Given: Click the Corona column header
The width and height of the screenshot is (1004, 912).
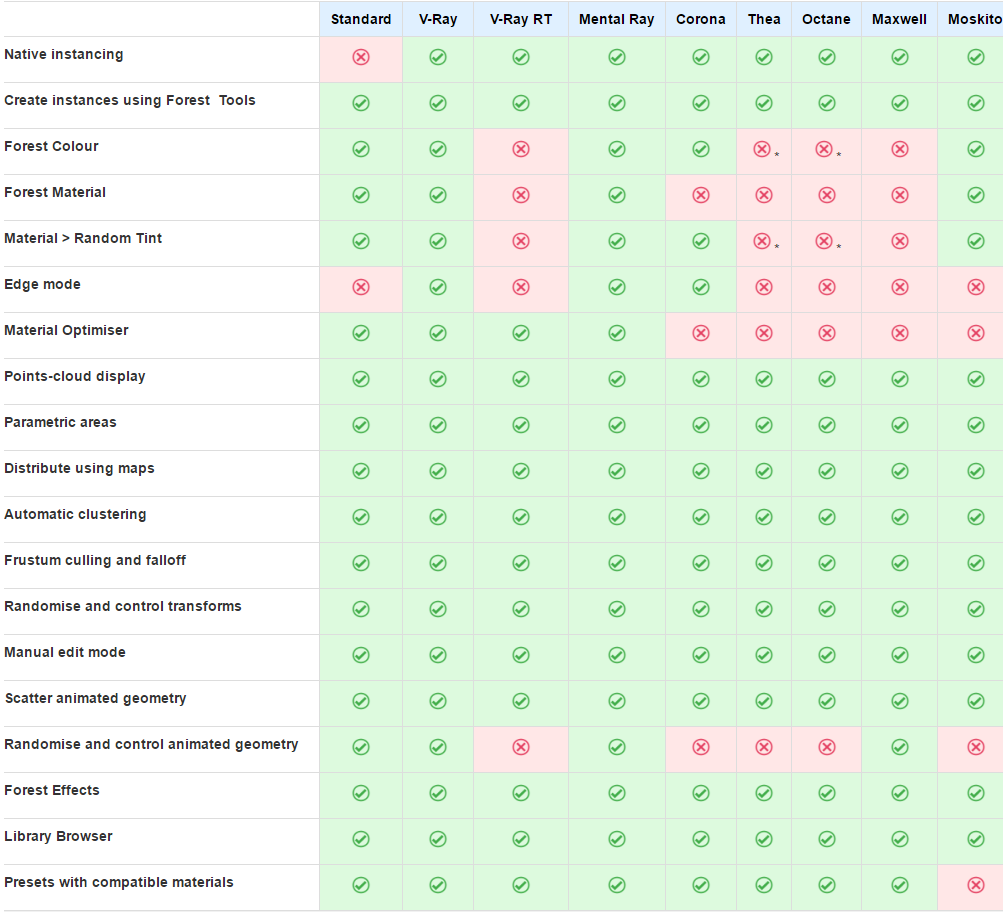Looking at the screenshot, I should [x=701, y=19].
